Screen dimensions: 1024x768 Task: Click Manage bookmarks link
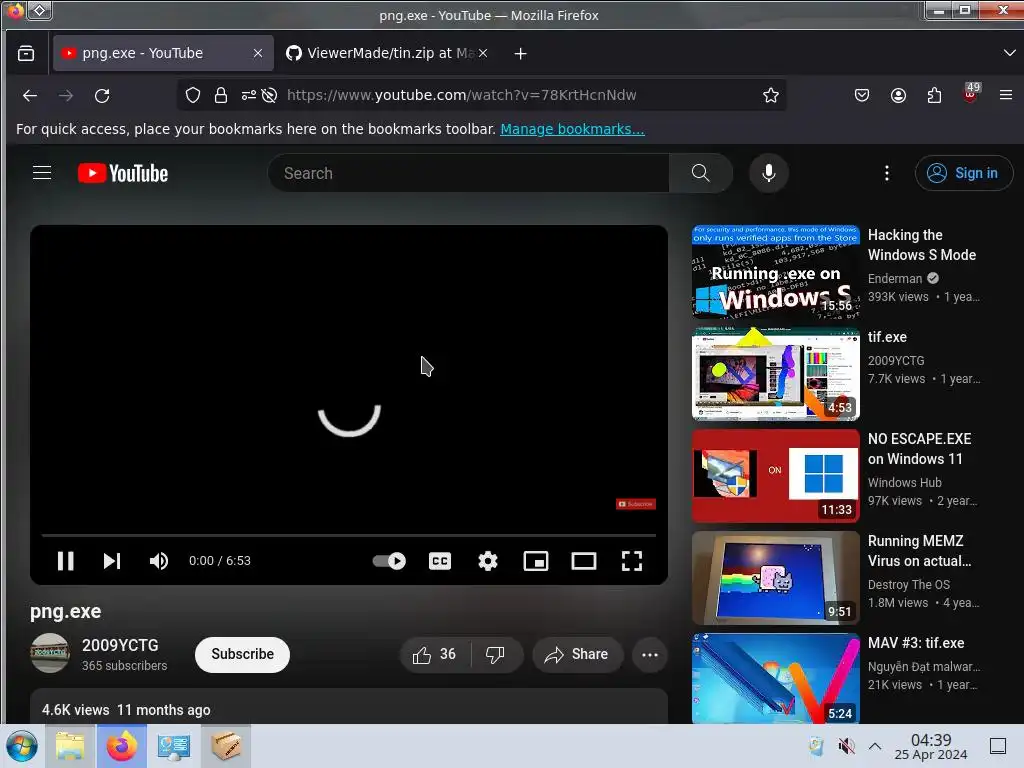point(572,129)
